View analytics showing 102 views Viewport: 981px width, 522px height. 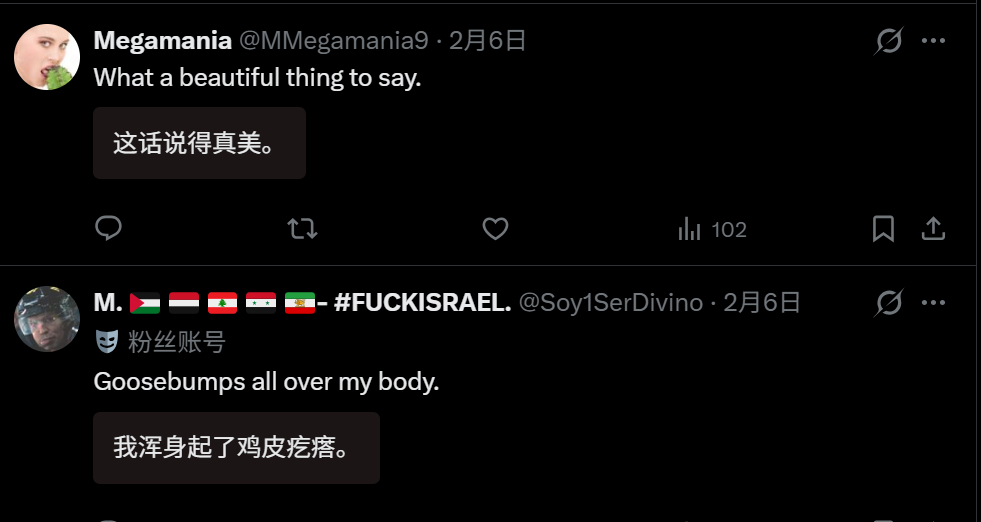(713, 230)
